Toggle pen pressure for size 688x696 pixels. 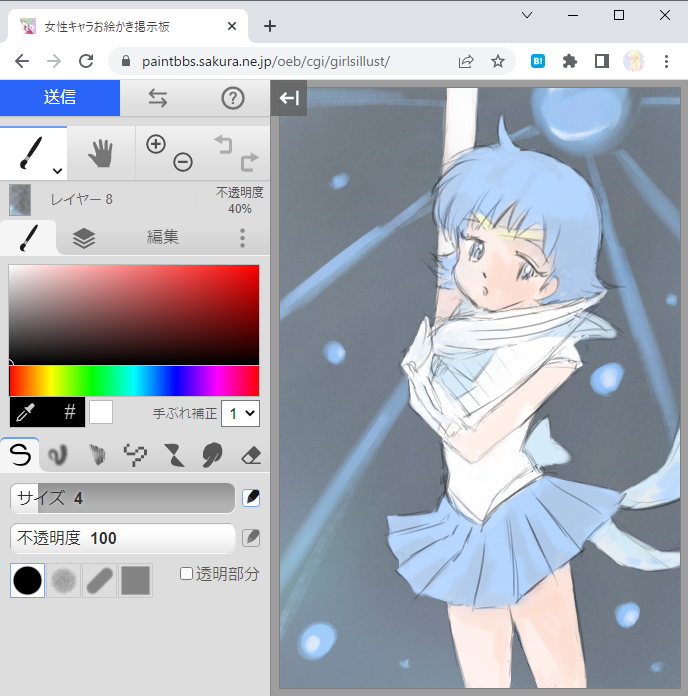[251, 498]
